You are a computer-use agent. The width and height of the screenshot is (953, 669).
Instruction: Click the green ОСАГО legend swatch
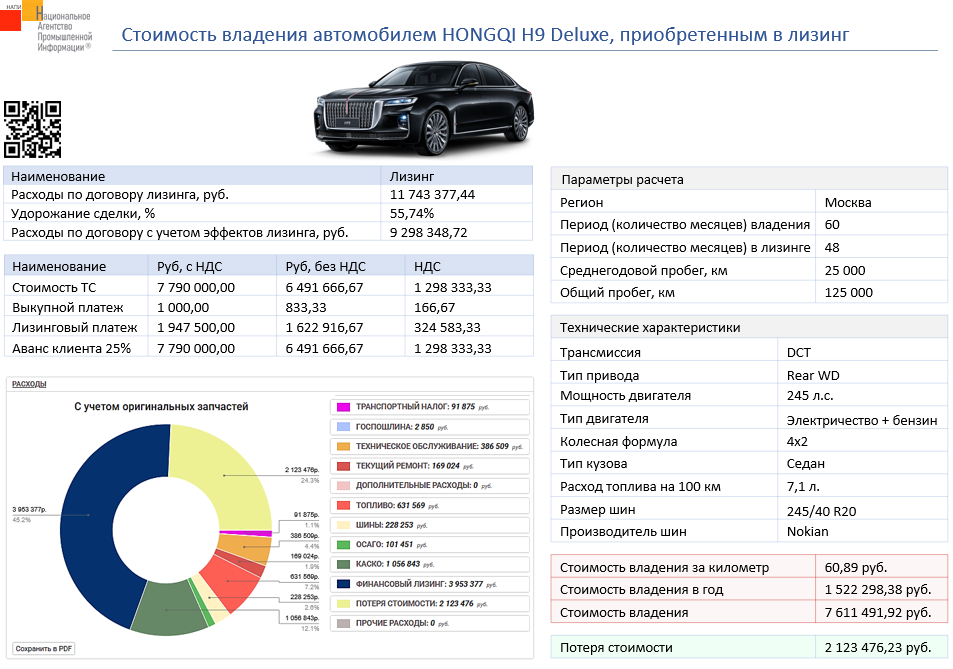[343, 545]
